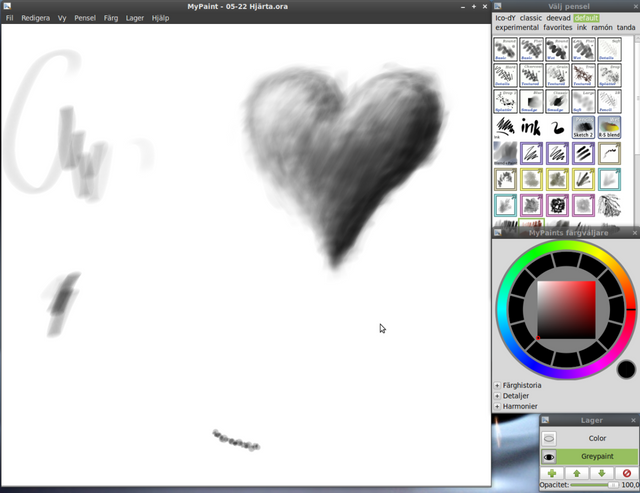Click the current color black circle
Viewport: 640px width, 493px height.
pyautogui.click(x=626, y=369)
